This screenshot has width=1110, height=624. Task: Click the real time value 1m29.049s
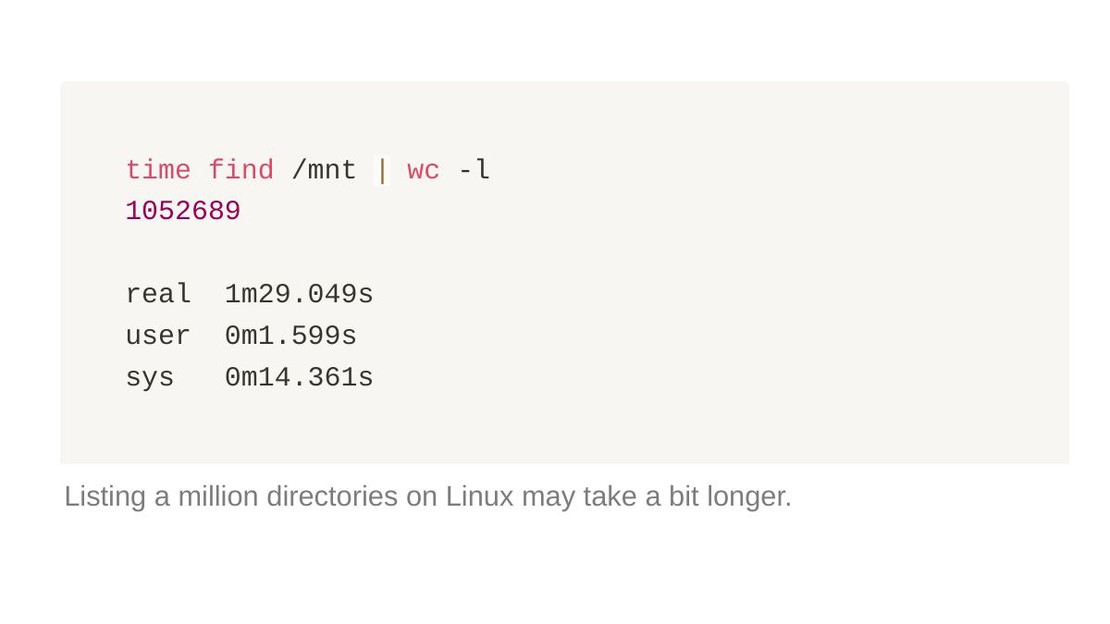coord(299,294)
